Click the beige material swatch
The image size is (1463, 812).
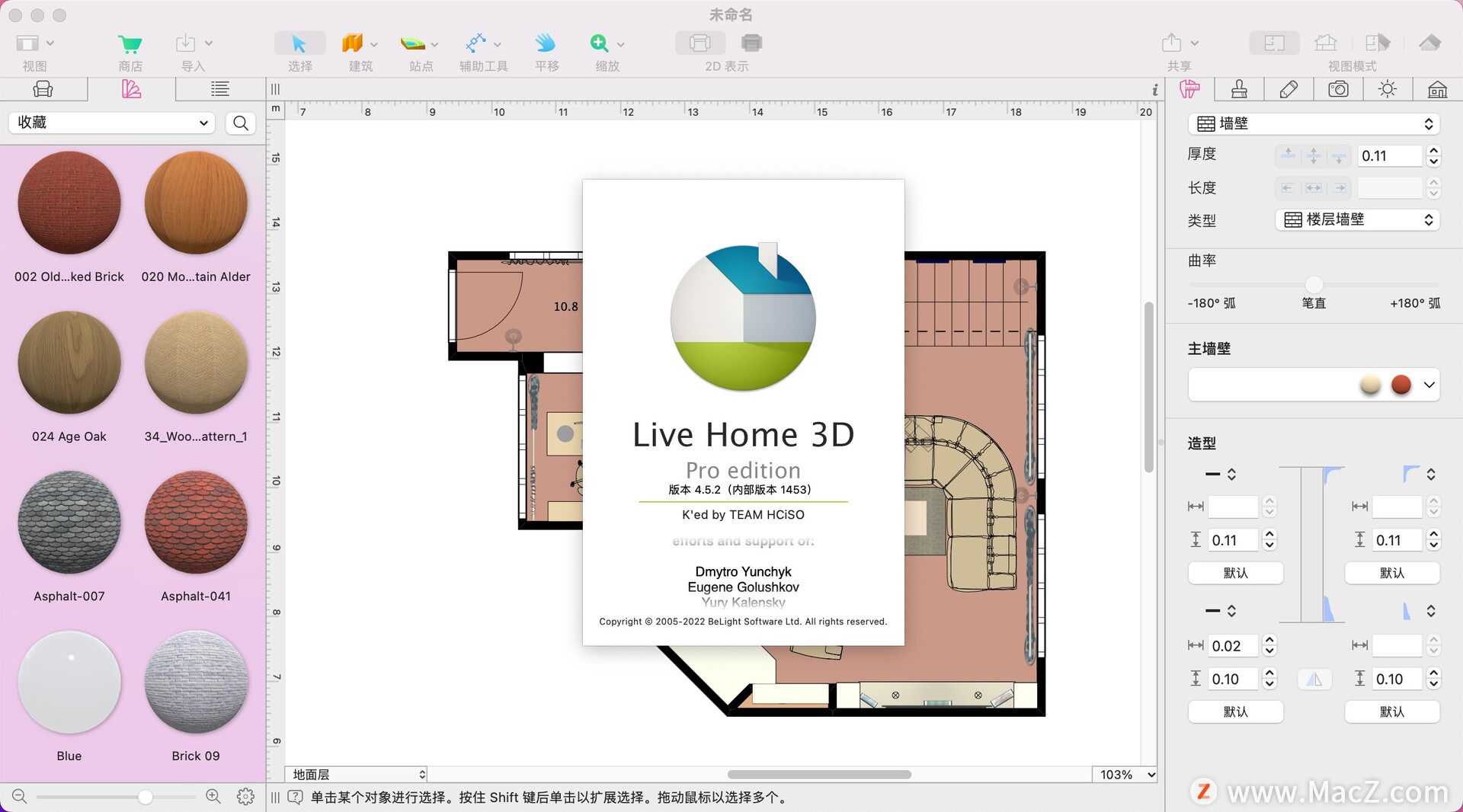[1370, 385]
